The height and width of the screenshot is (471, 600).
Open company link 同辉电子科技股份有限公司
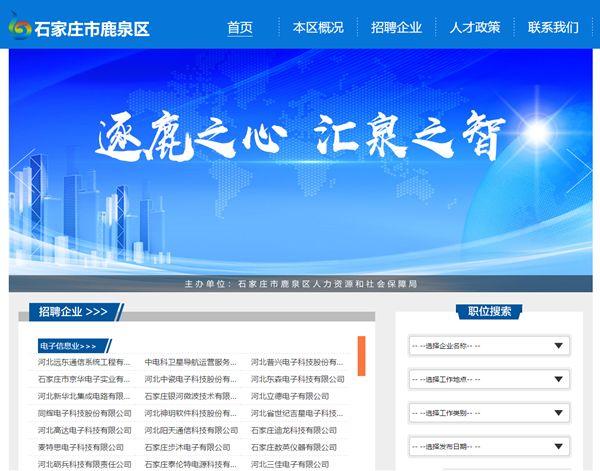[x=85, y=413]
